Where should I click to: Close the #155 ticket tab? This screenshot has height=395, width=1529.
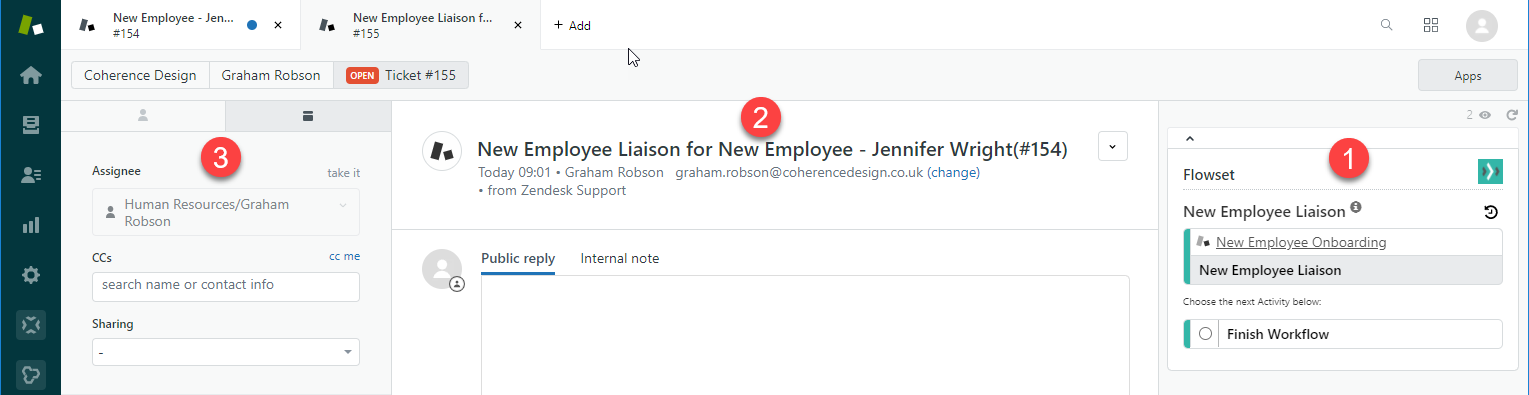[x=518, y=25]
